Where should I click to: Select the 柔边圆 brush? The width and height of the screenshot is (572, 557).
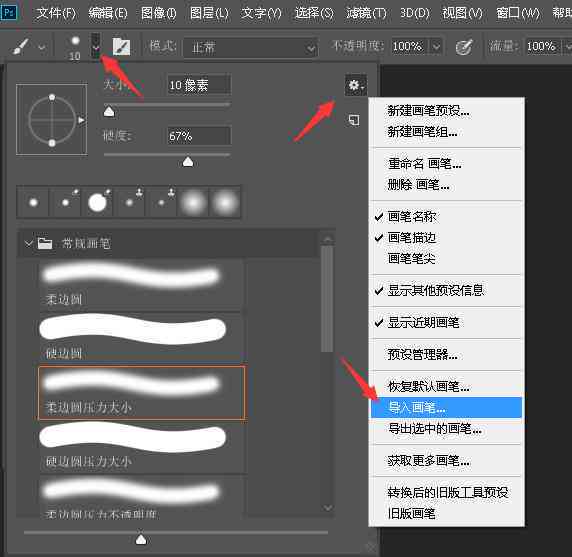pyautogui.click(x=141, y=285)
